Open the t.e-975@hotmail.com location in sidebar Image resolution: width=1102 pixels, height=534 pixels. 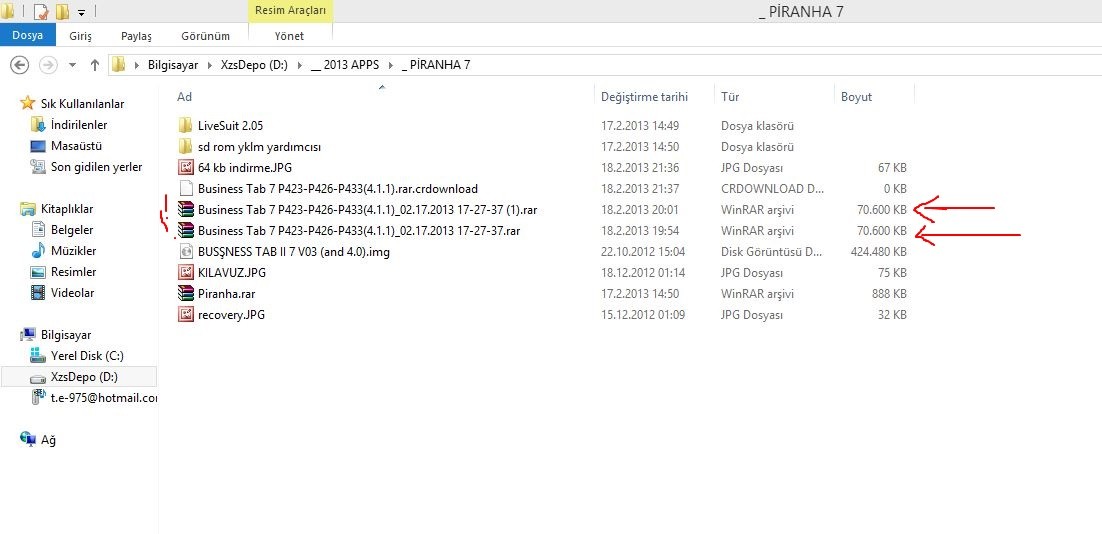(x=103, y=398)
